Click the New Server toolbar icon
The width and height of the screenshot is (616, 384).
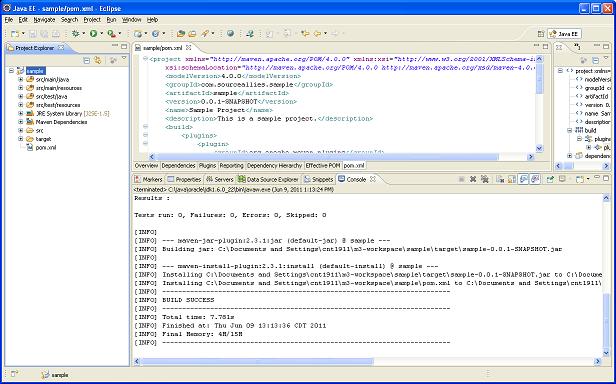click(138, 34)
